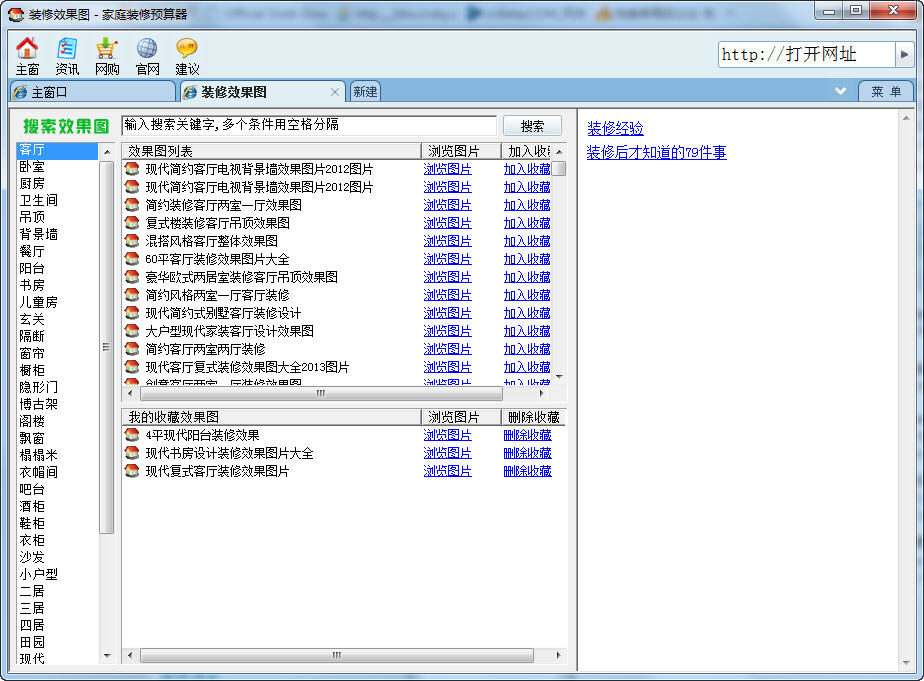The width and height of the screenshot is (924, 681).
Task: Select the row 现代简约式别墅客厅装修设计
Action: (x=338, y=313)
